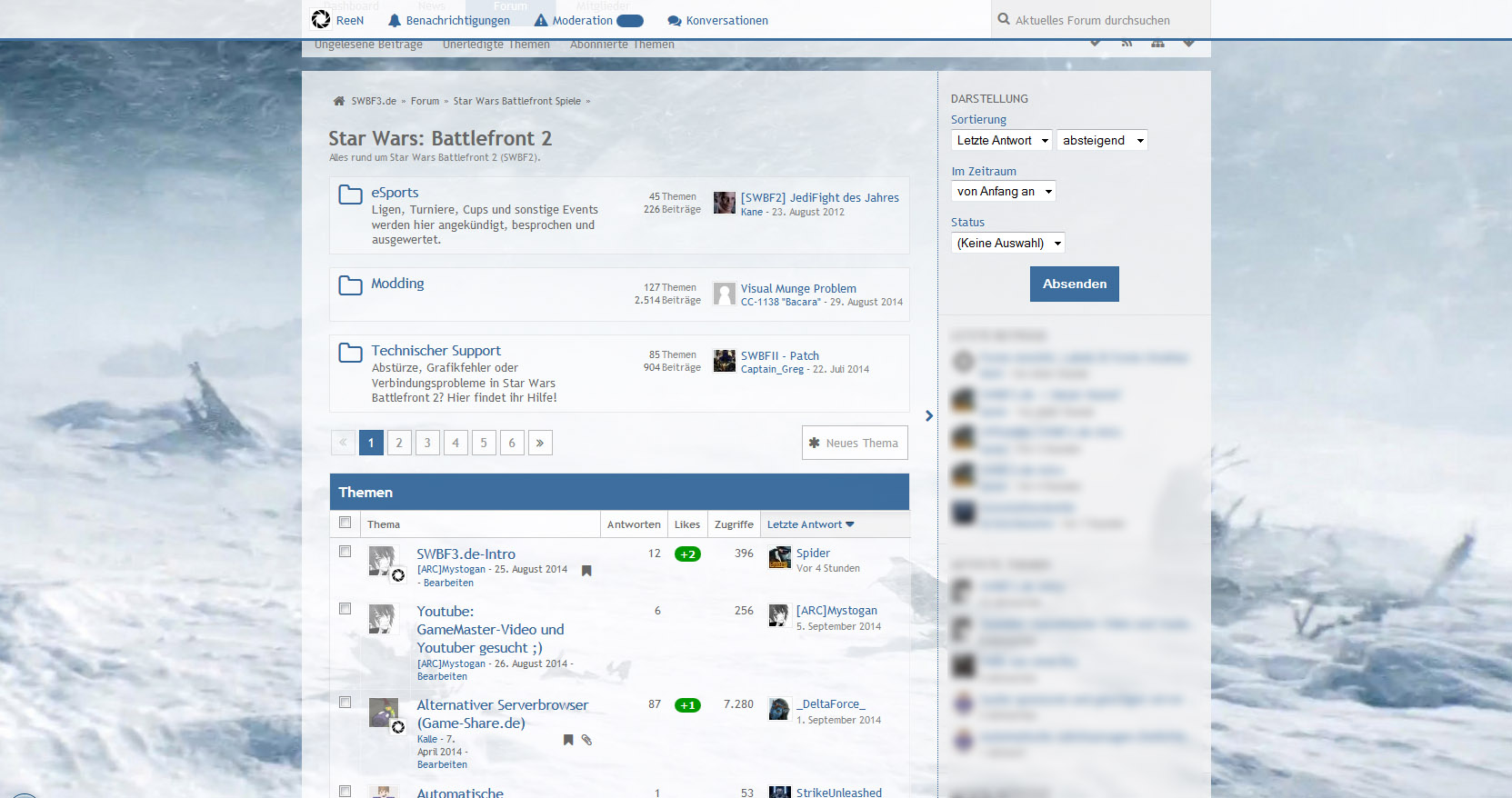Click the sitemap icon in sub-navigation
Image resolution: width=1512 pixels, height=798 pixels.
pyautogui.click(x=1157, y=44)
